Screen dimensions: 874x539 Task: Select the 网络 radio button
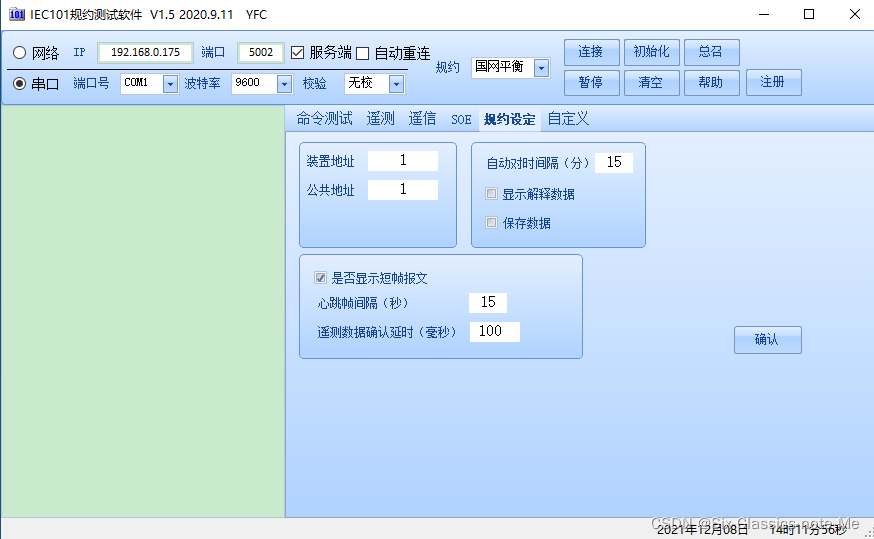(x=20, y=53)
